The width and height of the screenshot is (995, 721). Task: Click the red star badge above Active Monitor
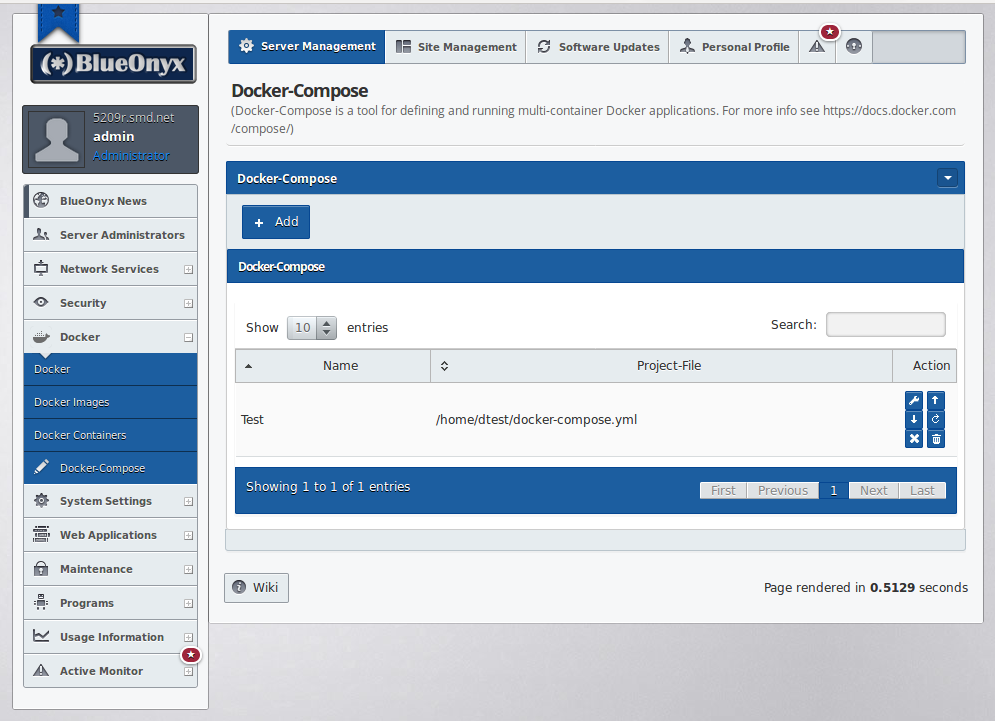coord(190,654)
